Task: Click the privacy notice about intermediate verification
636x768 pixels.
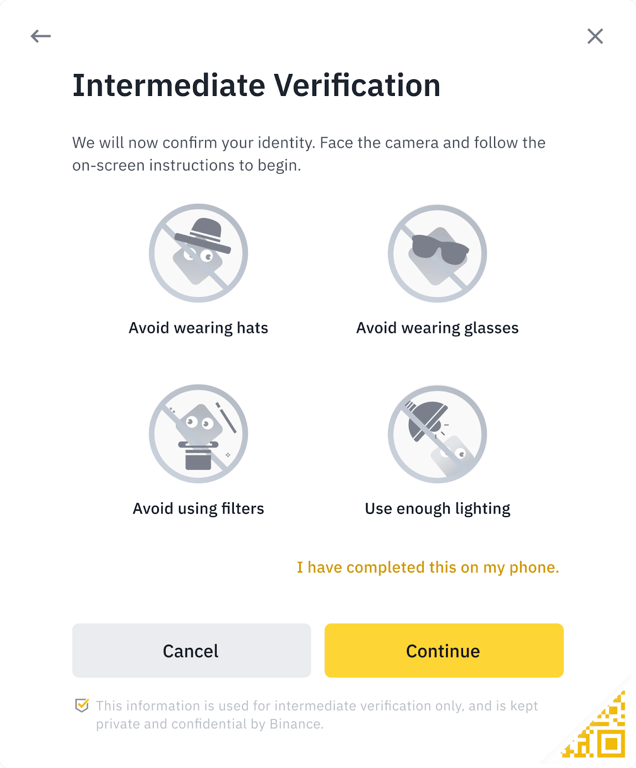Action: 316,706
